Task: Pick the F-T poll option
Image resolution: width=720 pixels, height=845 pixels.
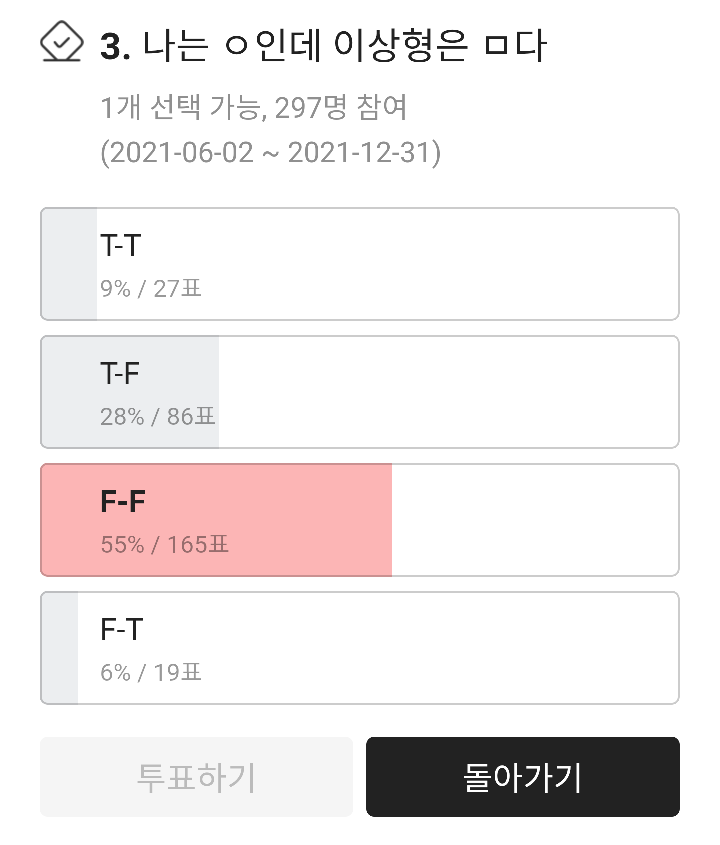Action: (359, 648)
